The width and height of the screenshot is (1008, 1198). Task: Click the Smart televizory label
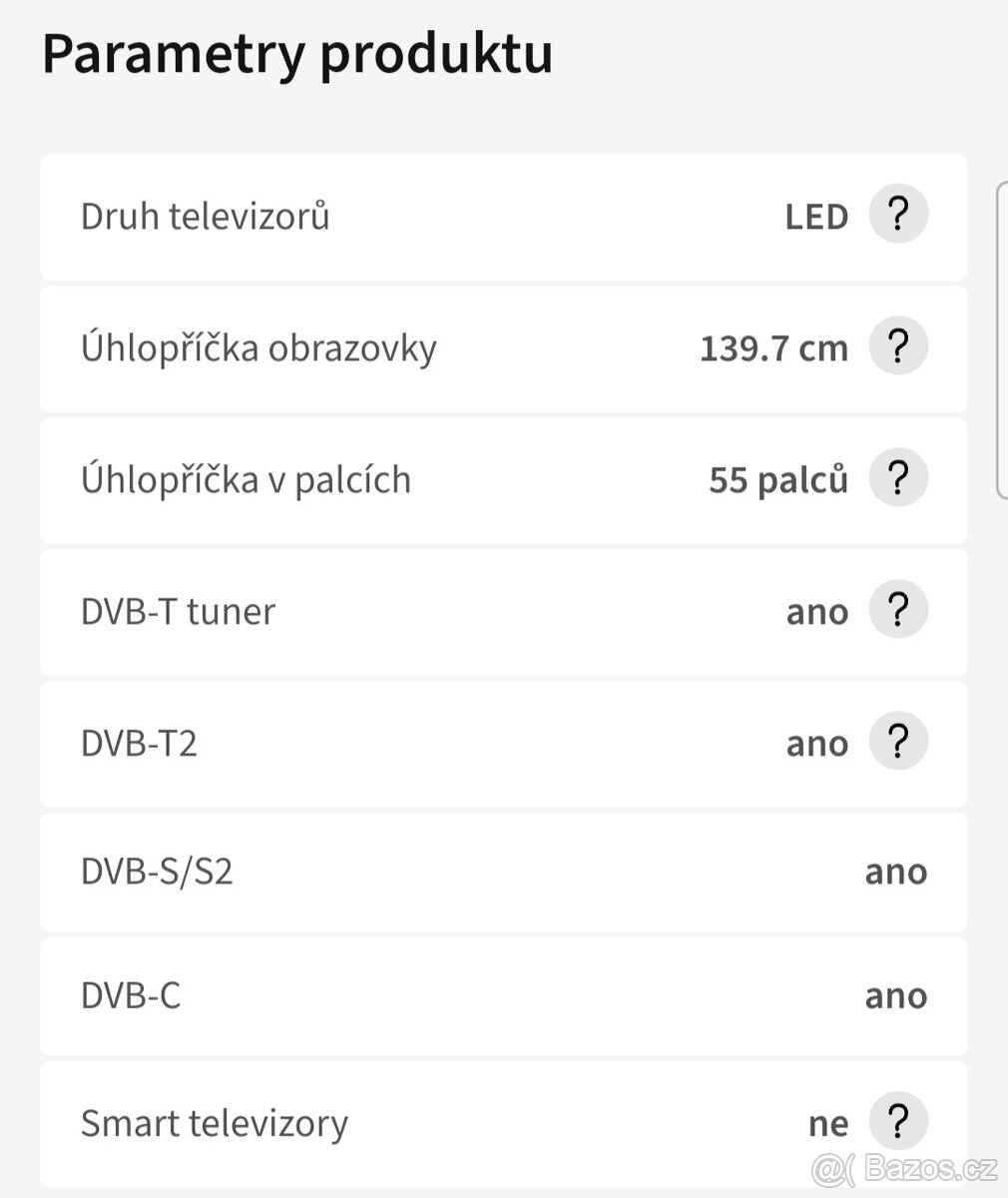coord(215,1124)
